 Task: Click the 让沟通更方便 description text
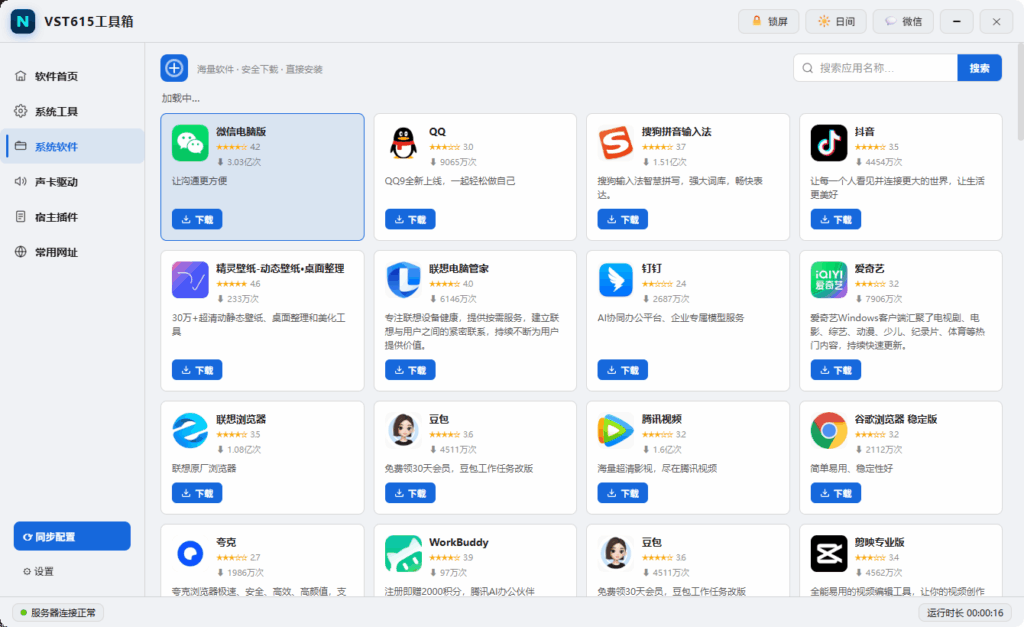tap(199, 181)
